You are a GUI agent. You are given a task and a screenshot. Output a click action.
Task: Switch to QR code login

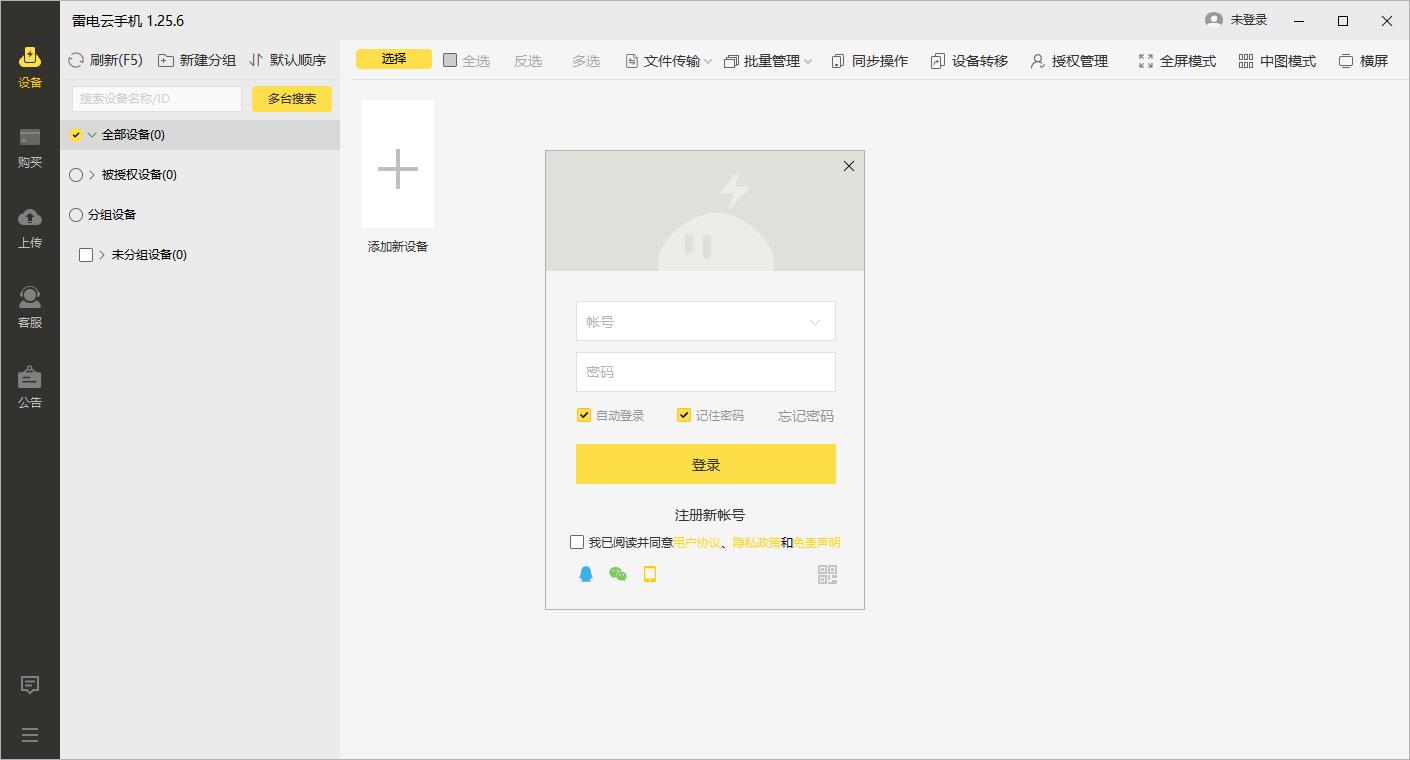[x=827, y=574]
